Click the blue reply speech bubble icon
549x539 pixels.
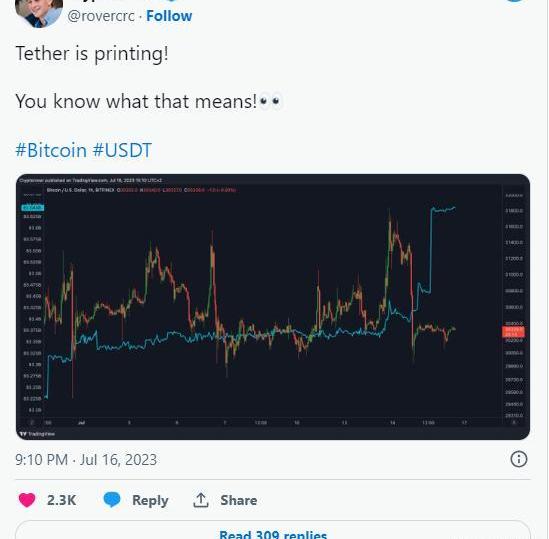pos(112,500)
